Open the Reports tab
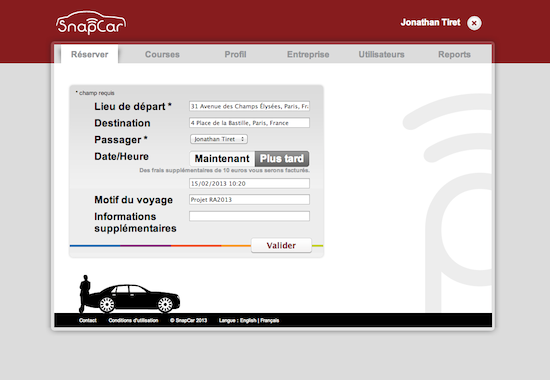 [x=454, y=54]
